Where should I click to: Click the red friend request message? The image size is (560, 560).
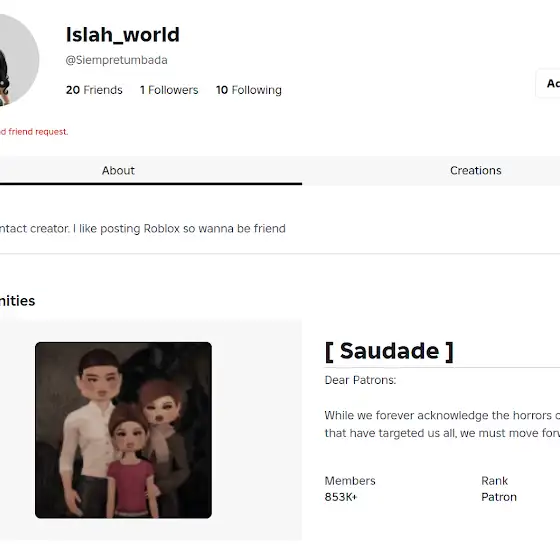click(x=34, y=132)
